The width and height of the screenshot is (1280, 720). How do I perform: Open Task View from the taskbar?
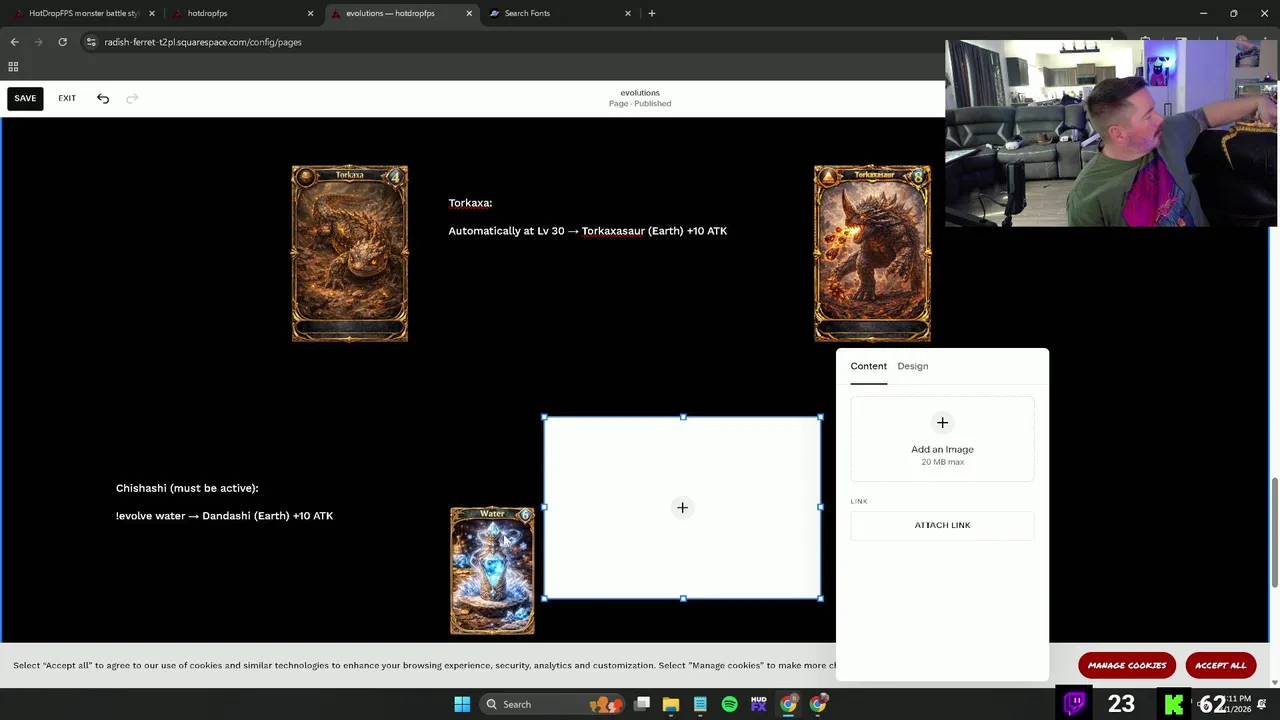pos(642,704)
